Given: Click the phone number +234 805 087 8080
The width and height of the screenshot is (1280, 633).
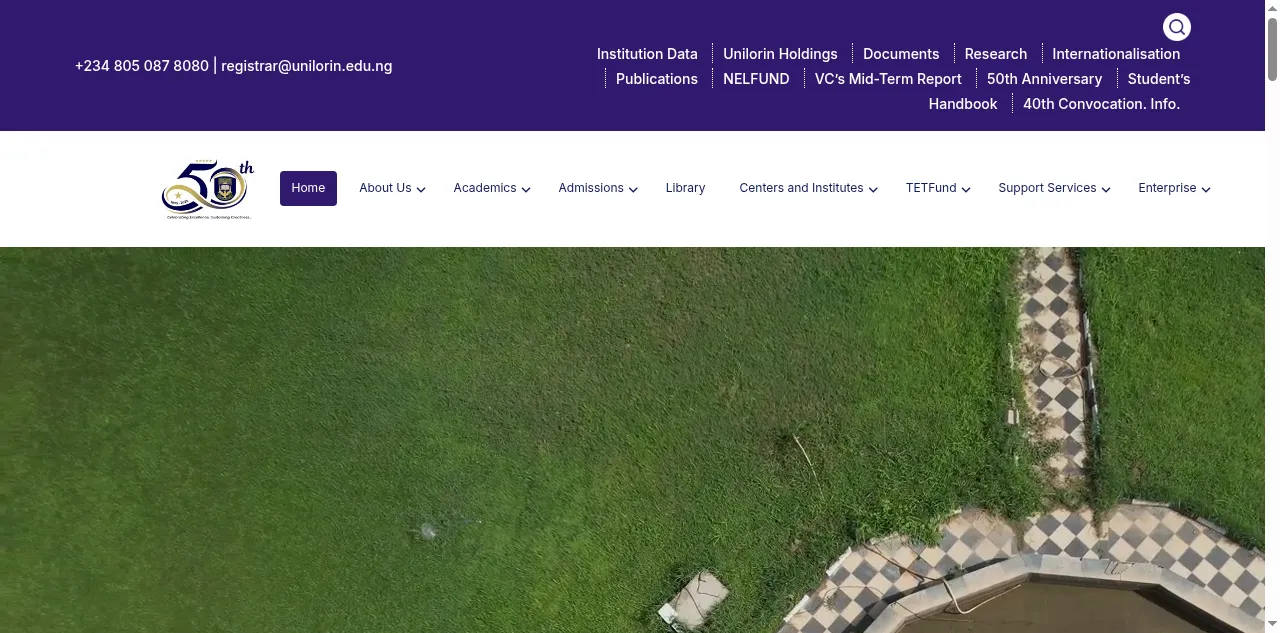Looking at the screenshot, I should click(x=142, y=66).
